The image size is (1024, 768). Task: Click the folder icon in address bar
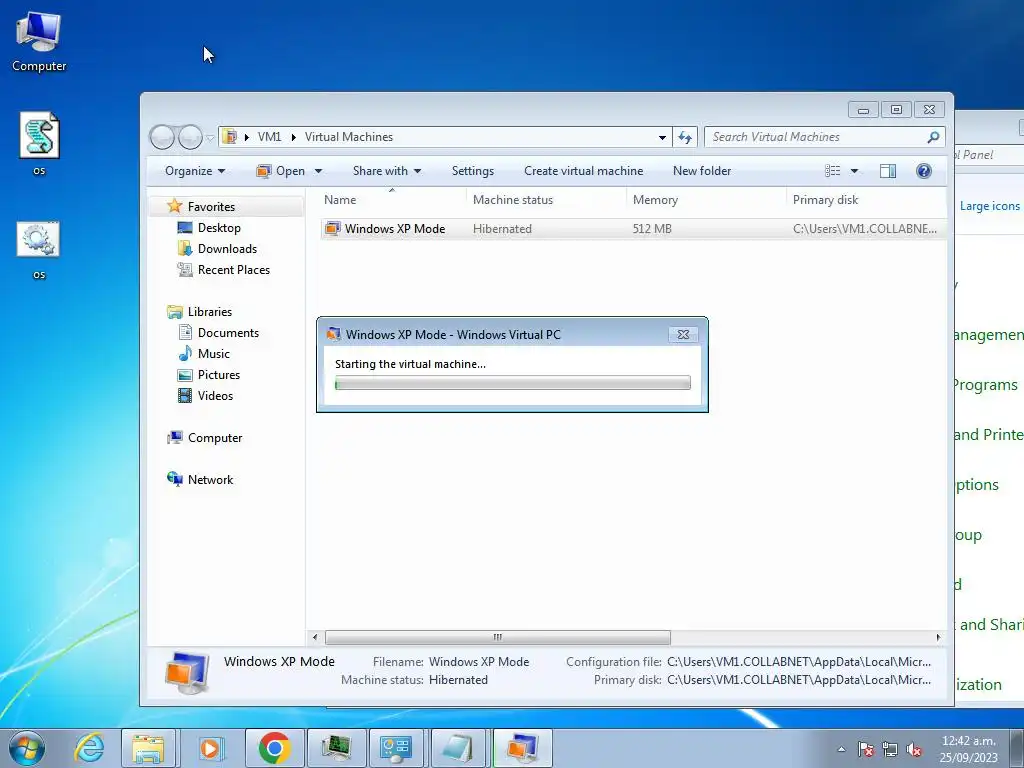tap(229, 136)
